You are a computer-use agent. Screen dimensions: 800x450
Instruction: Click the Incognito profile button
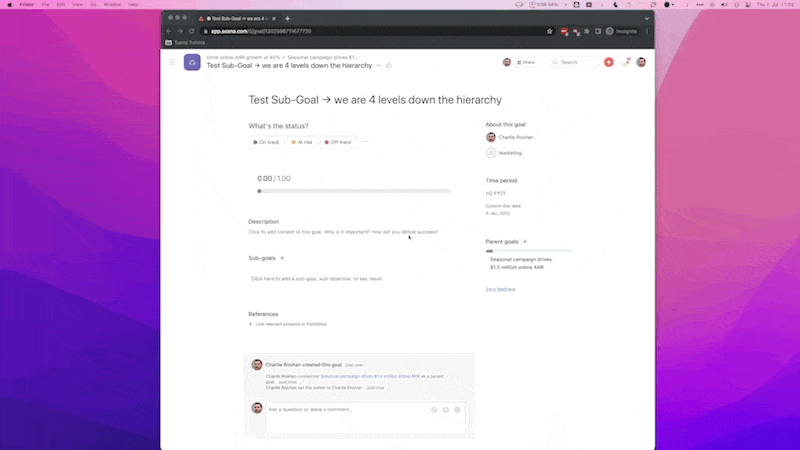coord(621,31)
